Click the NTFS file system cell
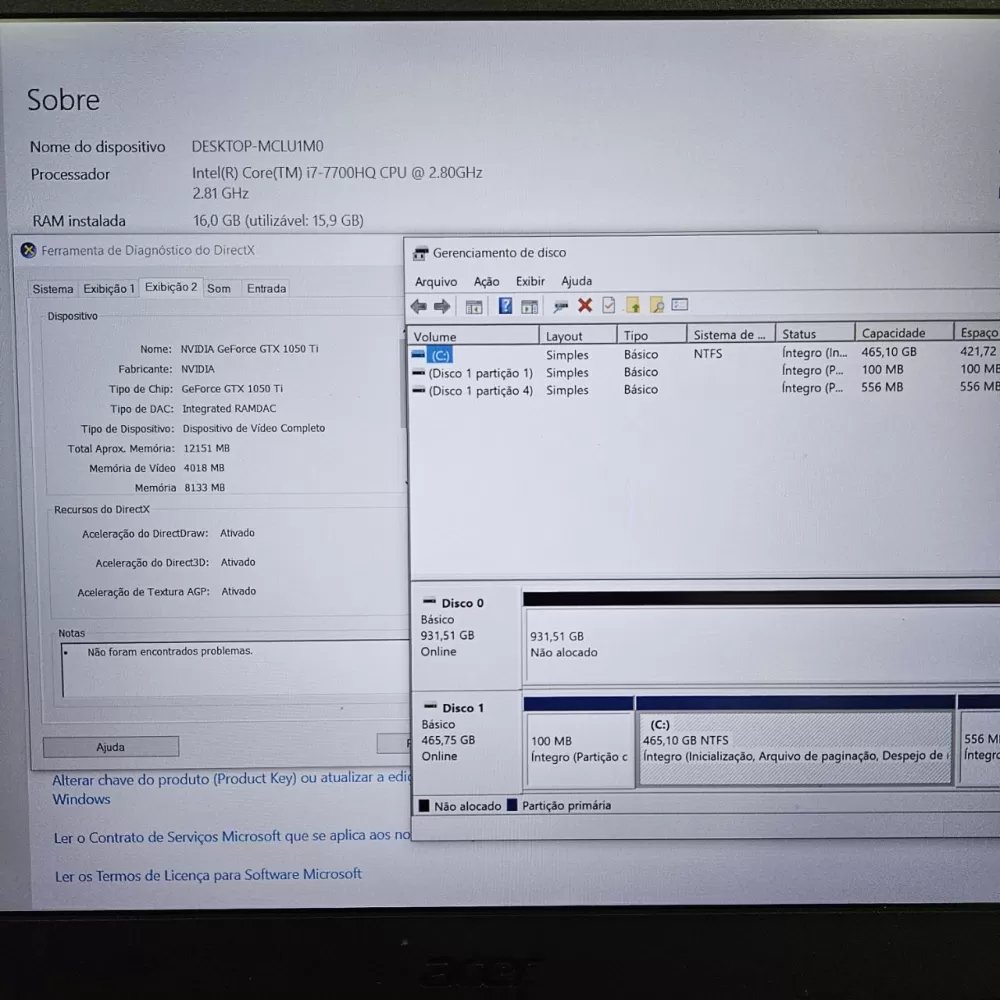The image size is (1000, 1000). pos(708,353)
